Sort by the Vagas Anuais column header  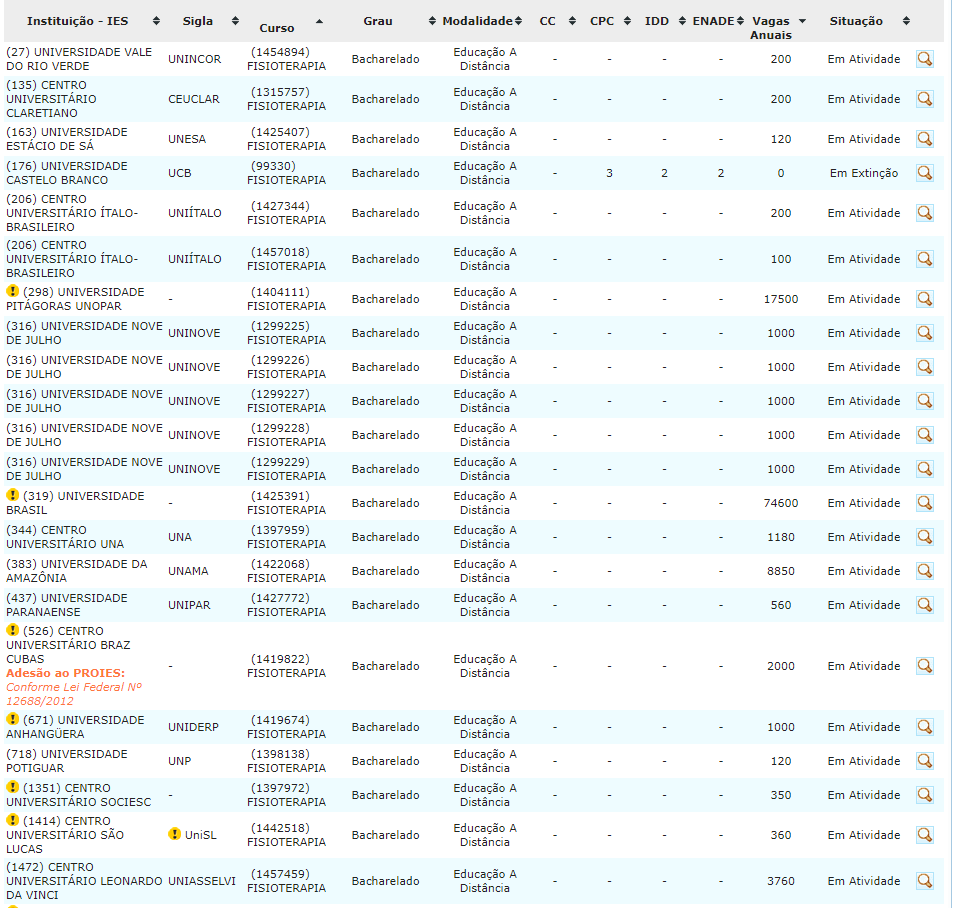770,28
